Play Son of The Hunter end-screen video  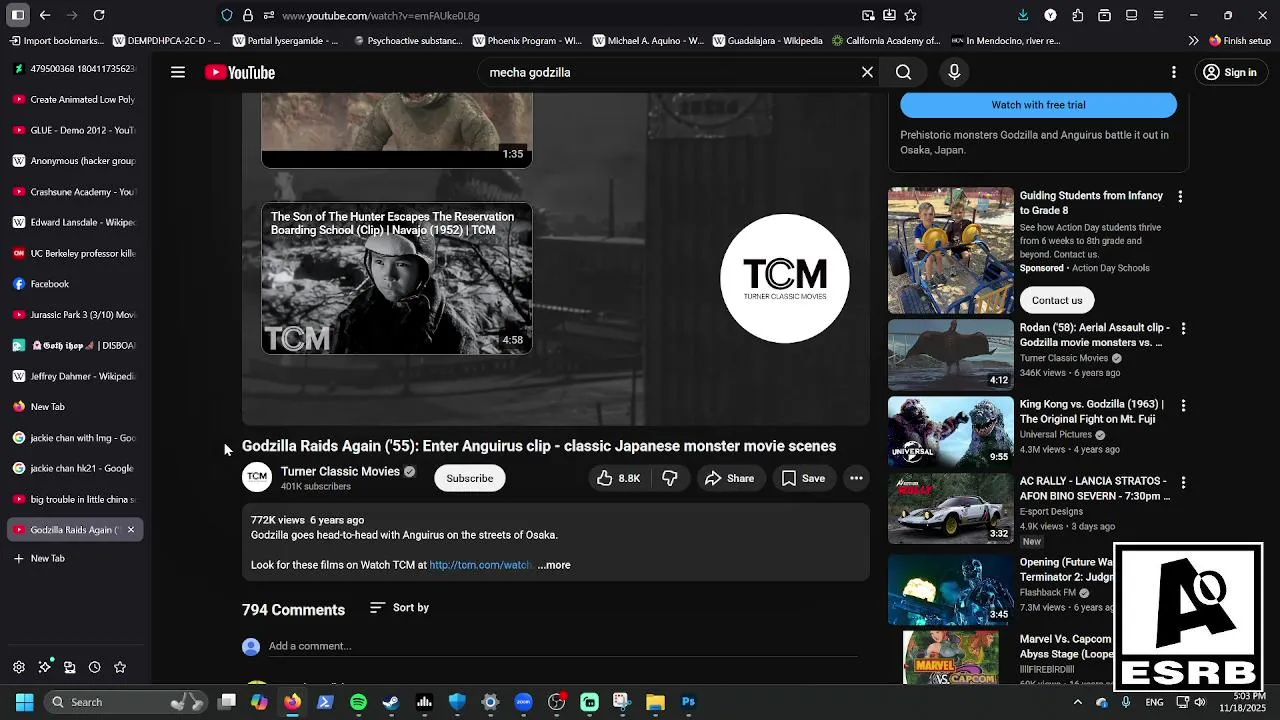tap(397, 279)
